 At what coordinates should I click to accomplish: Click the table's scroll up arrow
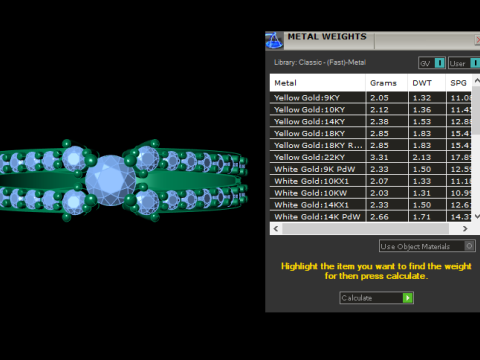click(x=476, y=80)
